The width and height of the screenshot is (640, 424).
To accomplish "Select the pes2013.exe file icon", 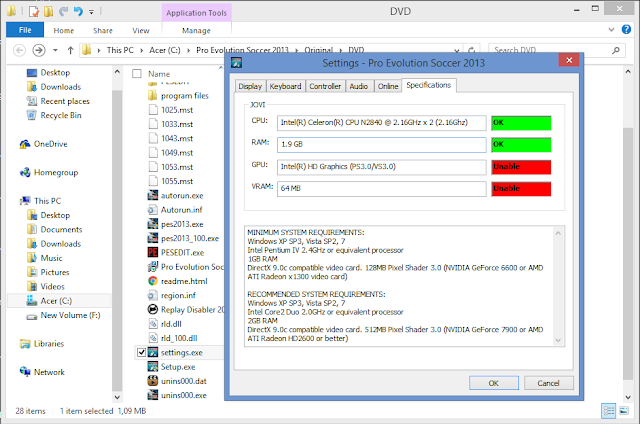I will click(x=153, y=224).
